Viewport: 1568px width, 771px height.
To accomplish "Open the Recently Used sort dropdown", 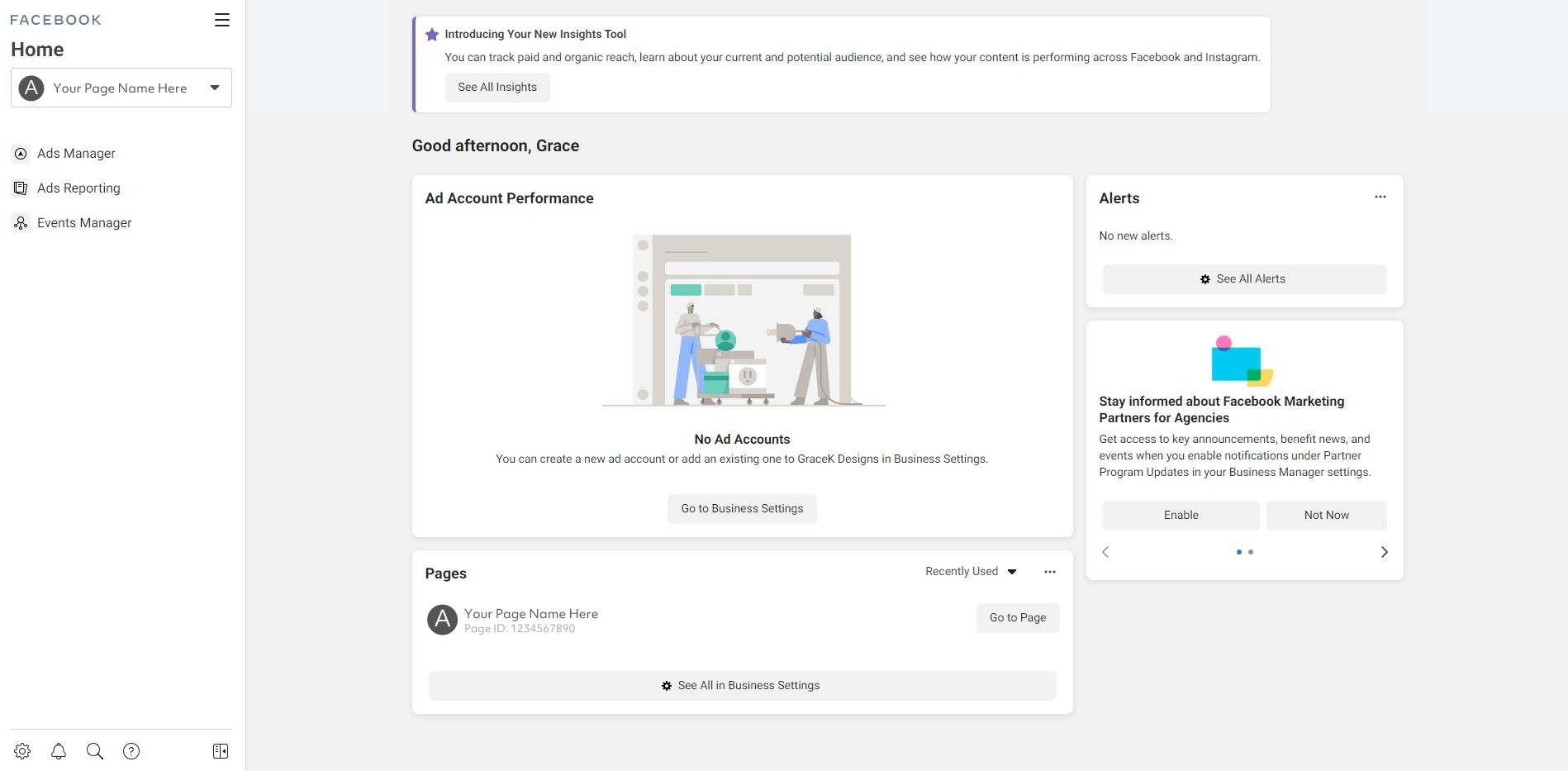I will tap(971, 572).
